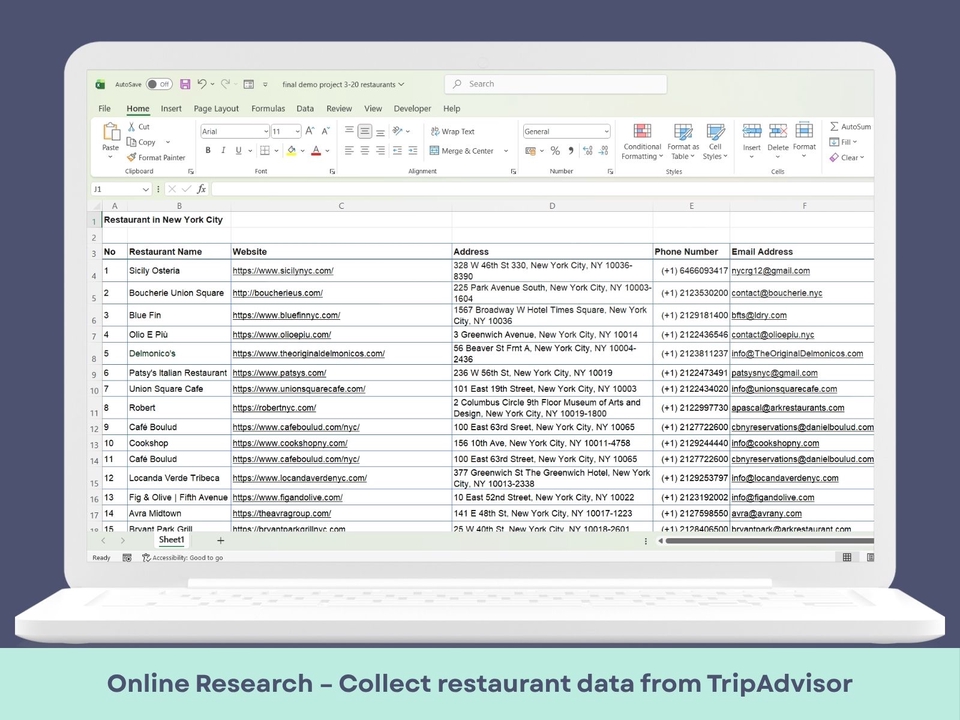
Task: Click the Wrap Text button
Action: 452,132
